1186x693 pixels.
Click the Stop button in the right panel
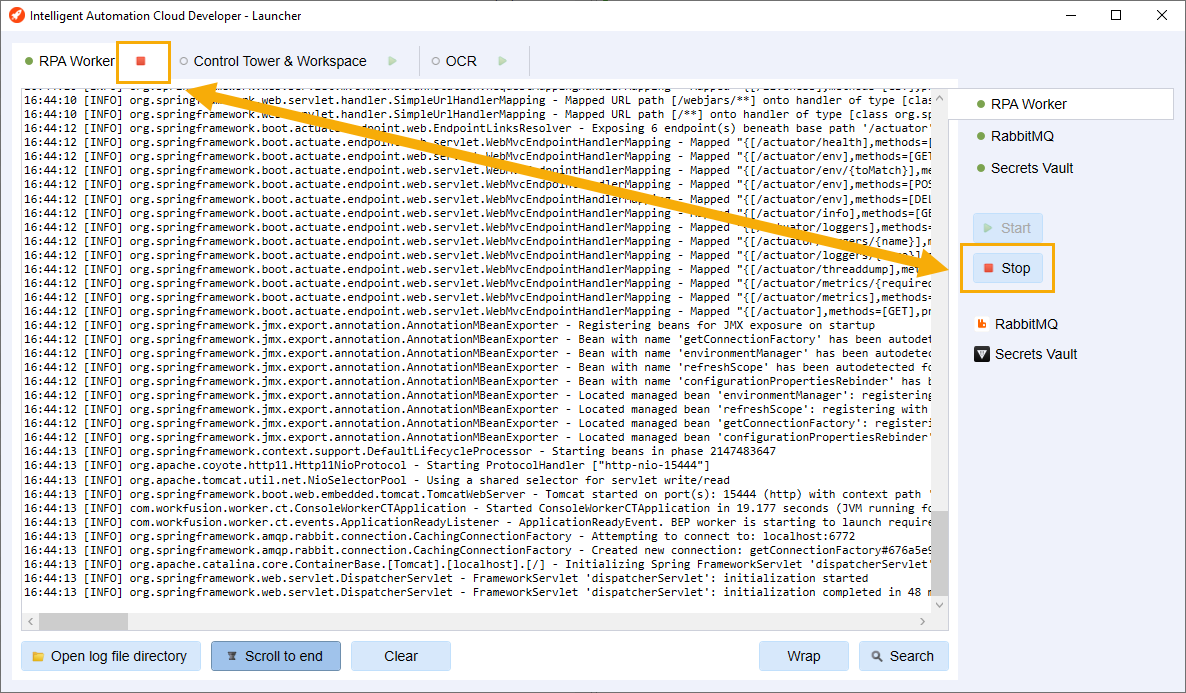[x=1007, y=268]
